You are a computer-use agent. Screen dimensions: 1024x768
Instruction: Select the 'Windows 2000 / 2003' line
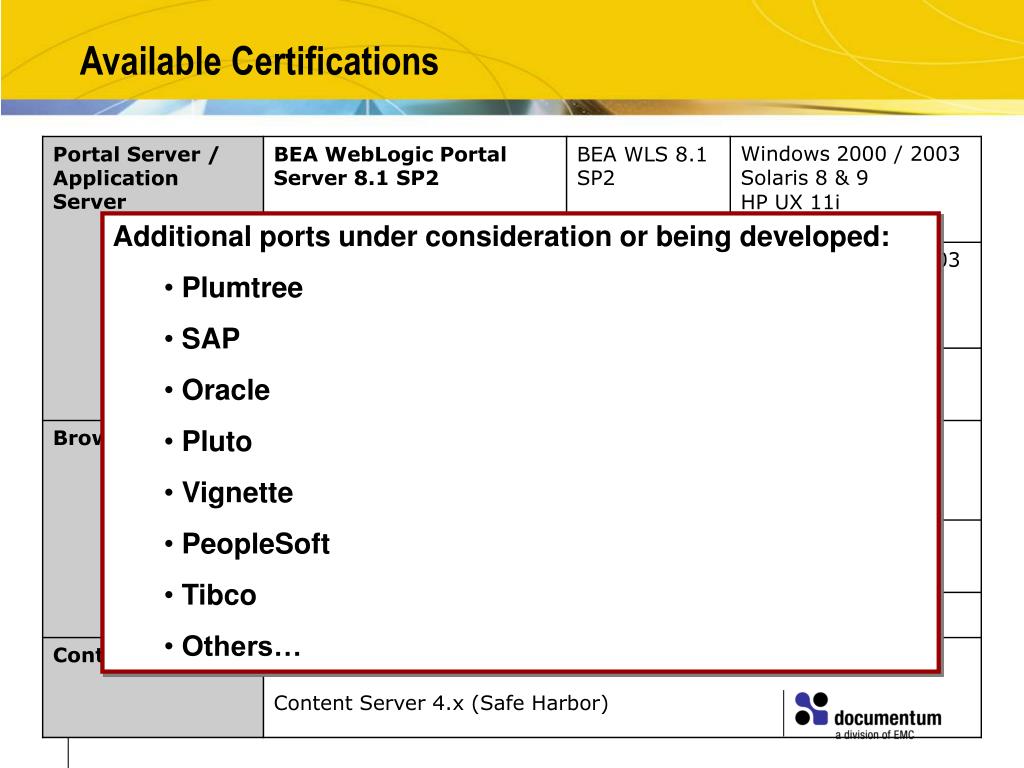click(850, 153)
